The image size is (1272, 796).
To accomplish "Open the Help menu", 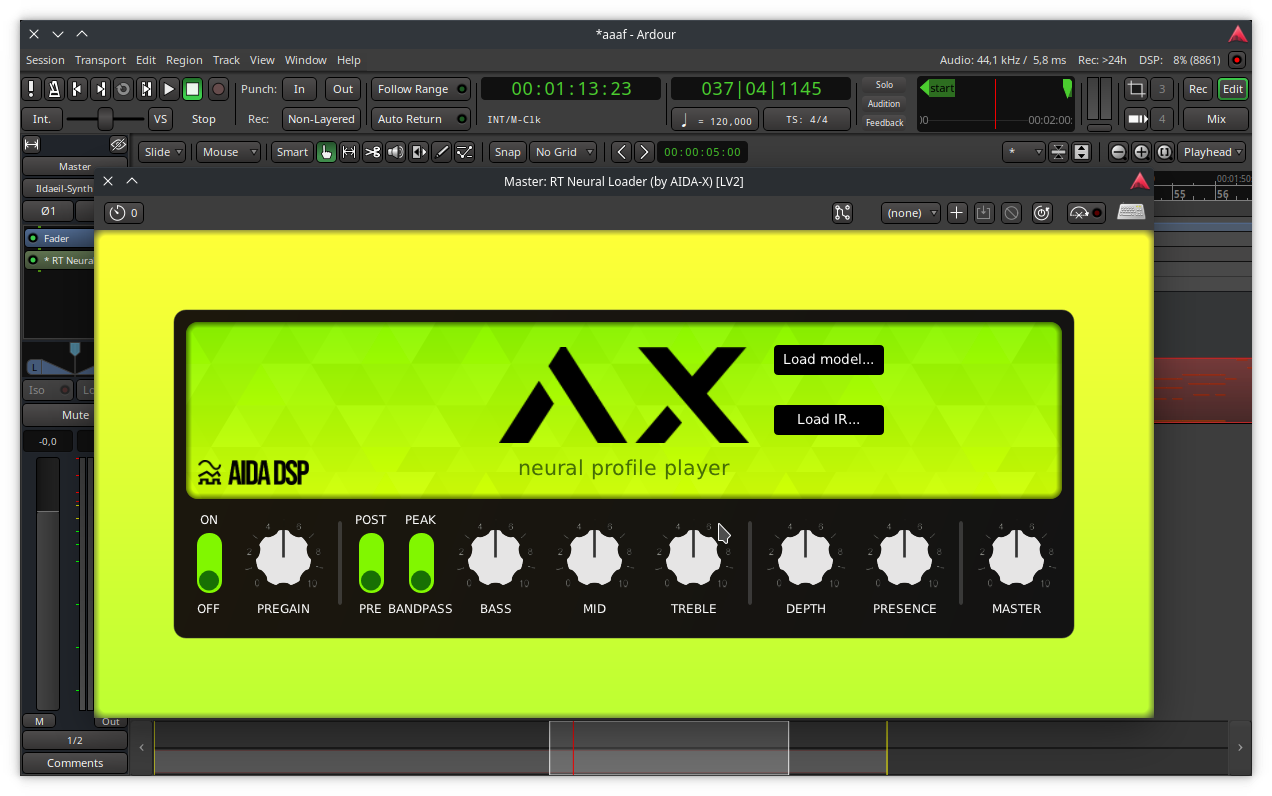I will tap(349, 60).
